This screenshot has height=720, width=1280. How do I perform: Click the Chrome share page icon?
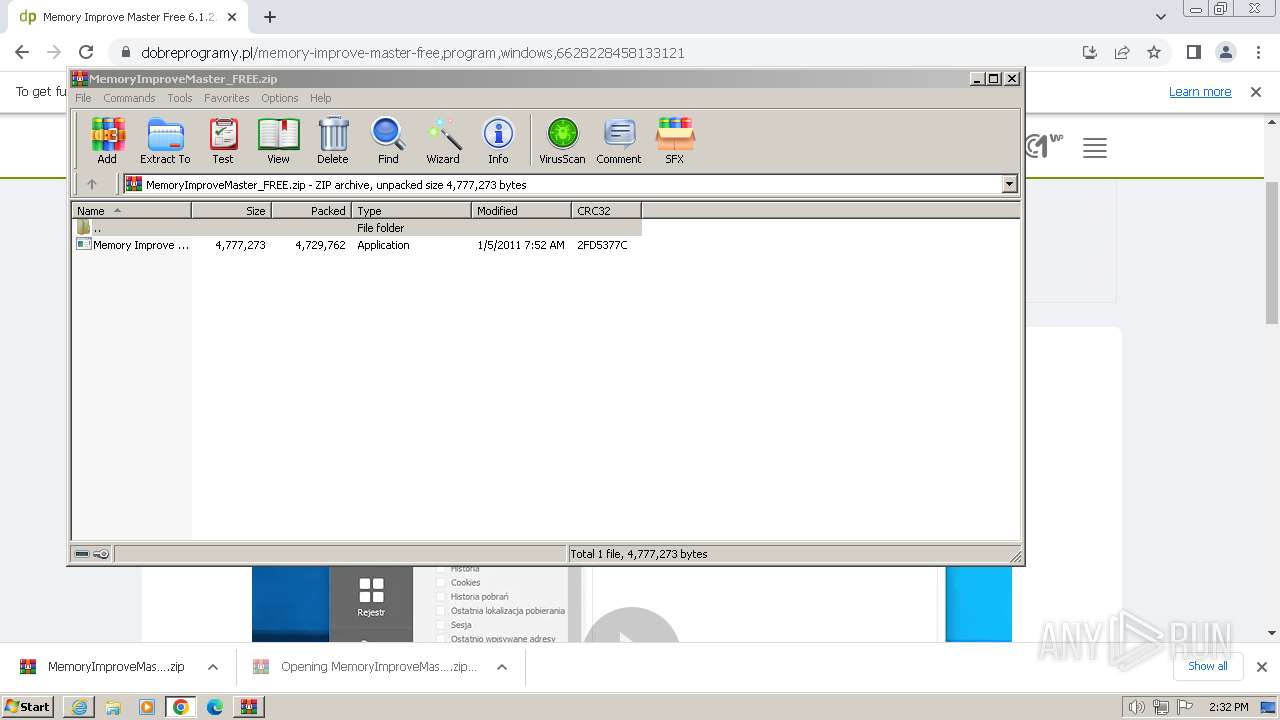pyautogui.click(x=1122, y=52)
